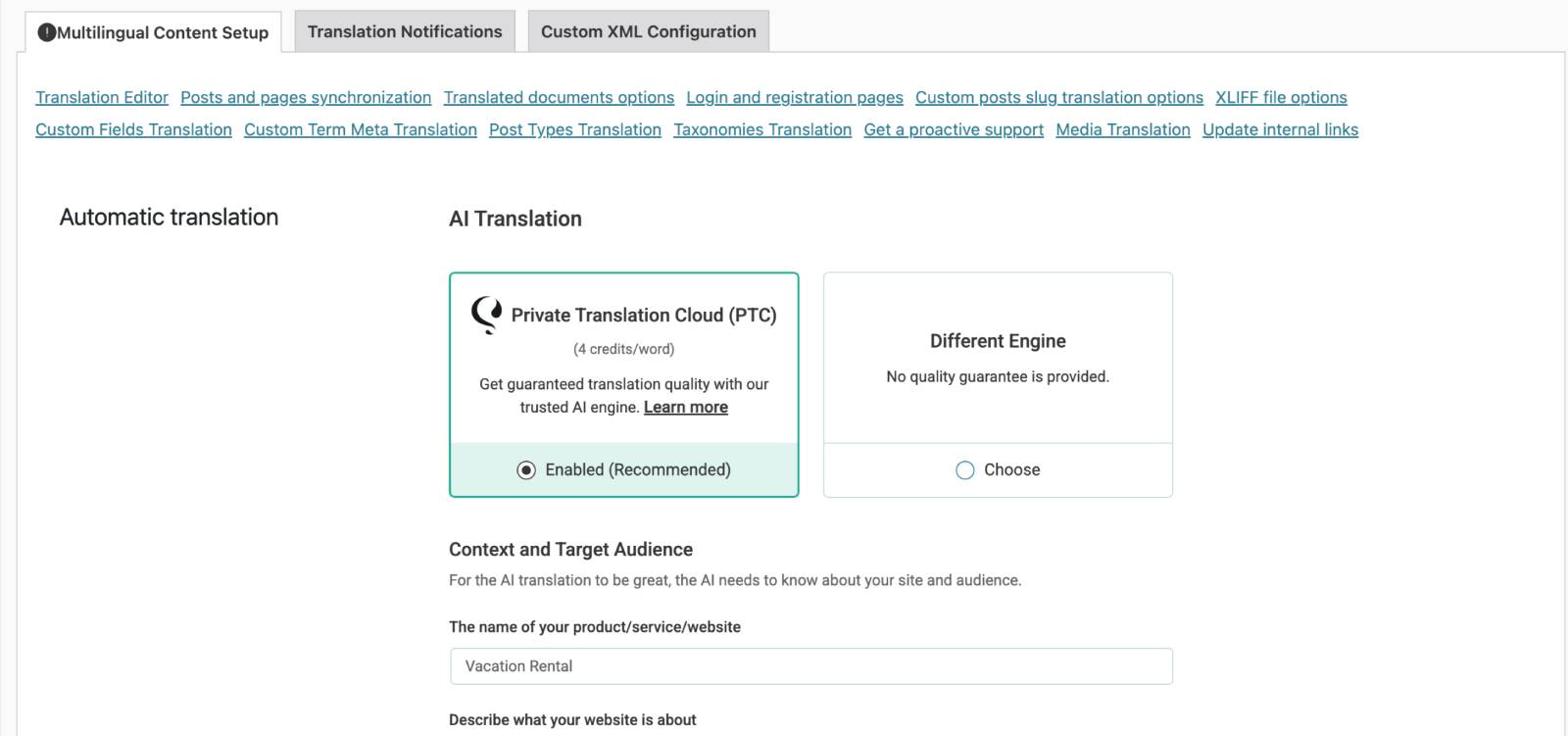Go to Posts and pages synchronization
This screenshot has width=1568, height=736.
pyautogui.click(x=306, y=97)
